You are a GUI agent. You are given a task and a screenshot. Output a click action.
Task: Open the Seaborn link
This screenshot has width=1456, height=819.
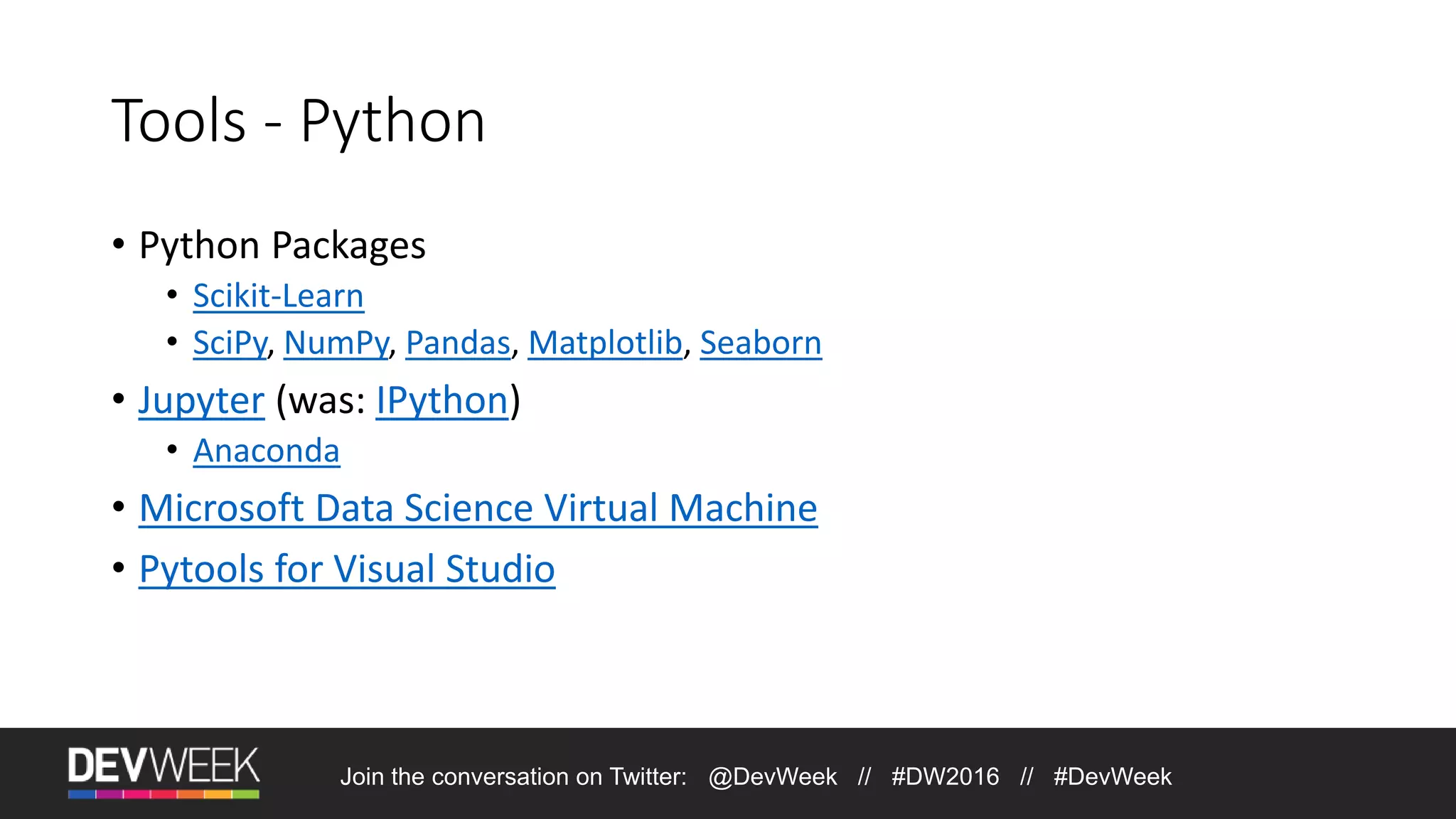761,343
